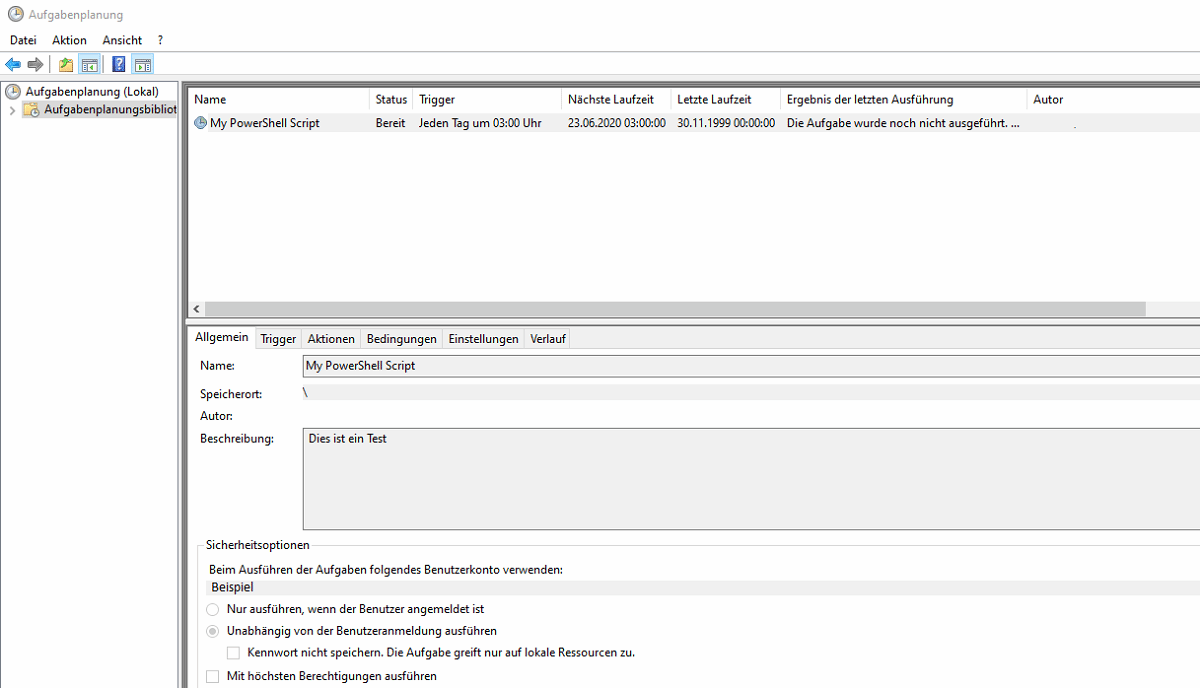Enable 'Mit höchsten Berechtigungen ausführen' checkbox
1200x688 pixels.
click(x=212, y=677)
